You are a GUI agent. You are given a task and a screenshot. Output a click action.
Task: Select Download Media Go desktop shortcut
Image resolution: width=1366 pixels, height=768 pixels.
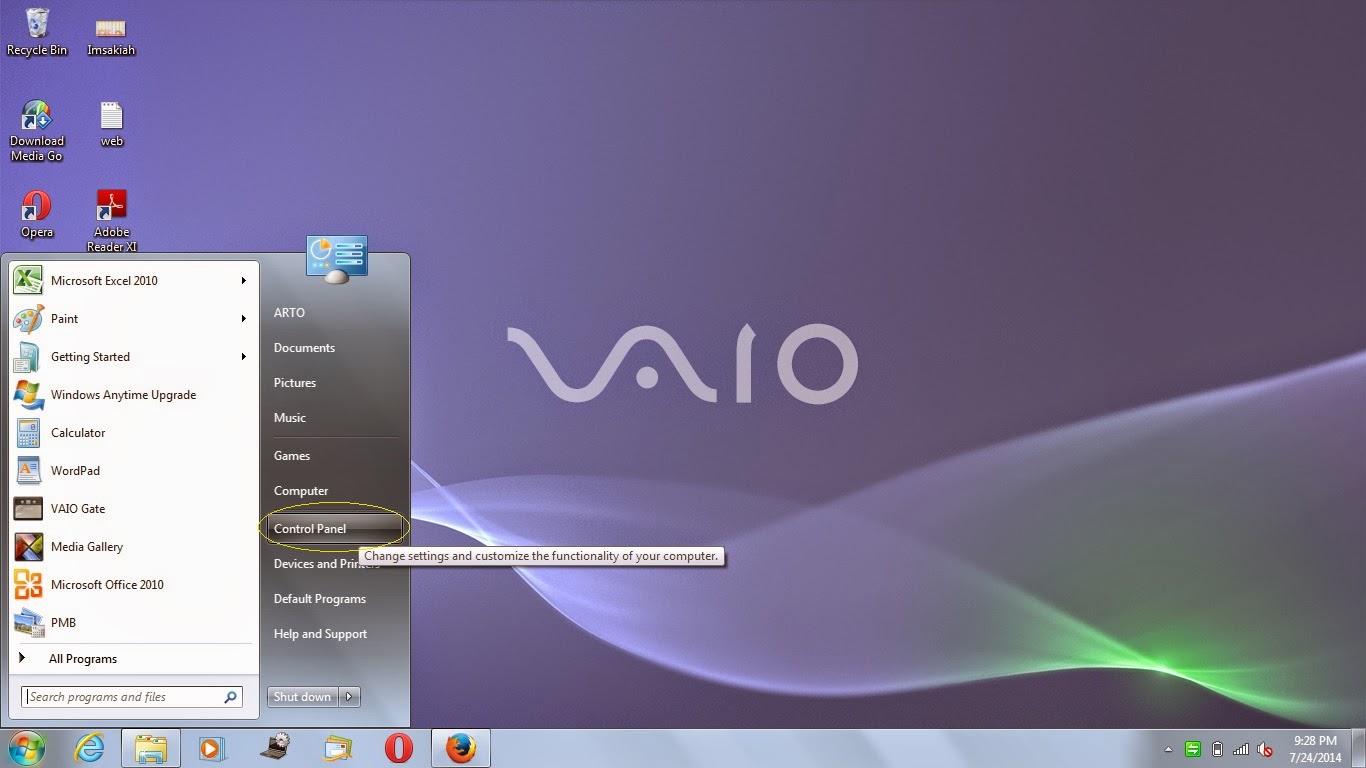point(37,130)
